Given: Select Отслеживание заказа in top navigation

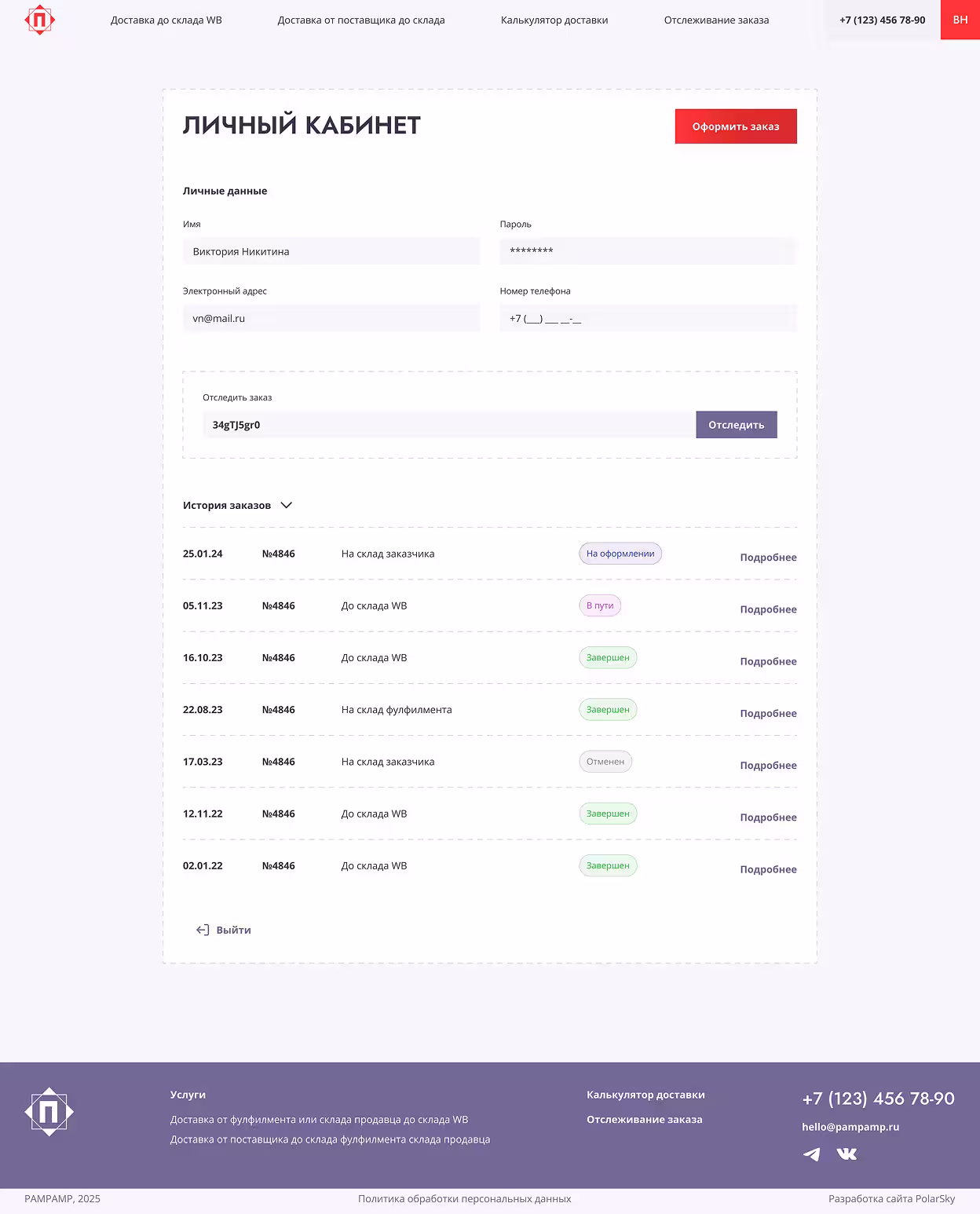Looking at the screenshot, I should pyautogui.click(x=716, y=20).
